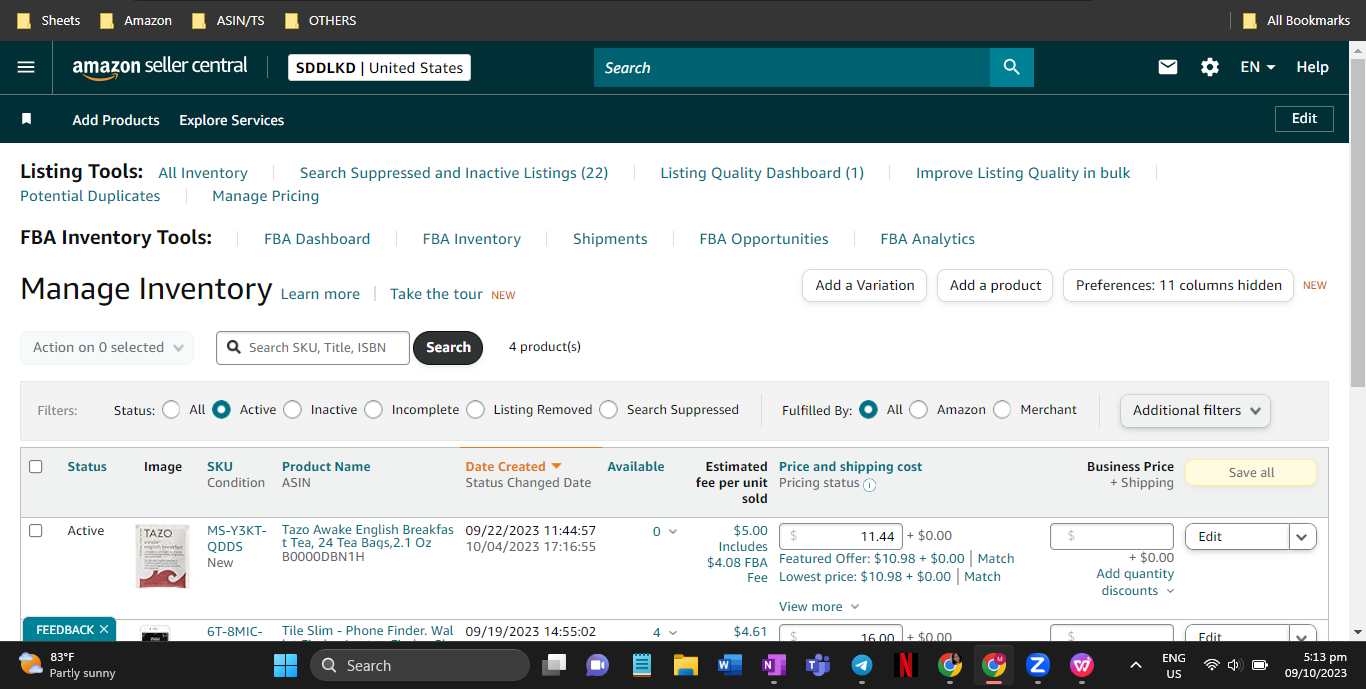Screen dimensions: 1366x689
Task: Expand View more pricing details
Action: click(818, 606)
